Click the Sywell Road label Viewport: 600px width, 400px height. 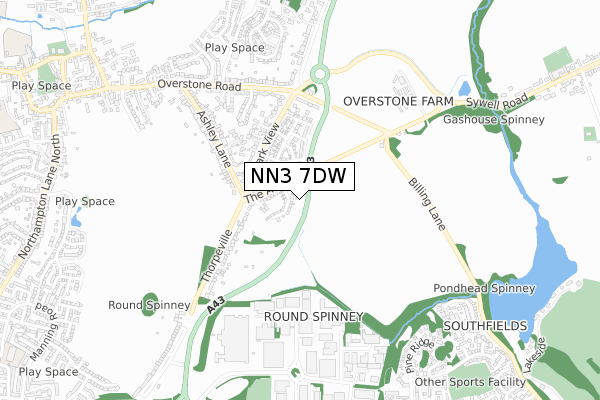coord(497,102)
